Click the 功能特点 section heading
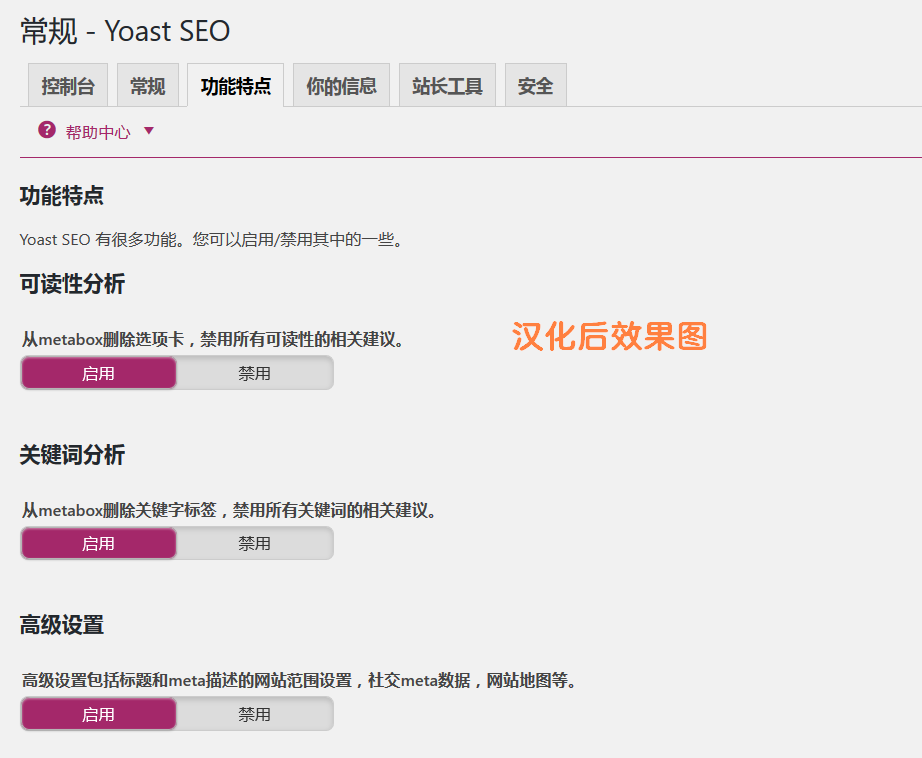Image resolution: width=922 pixels, height=758 pixels. pyautogui.click(x=62, y=196)
